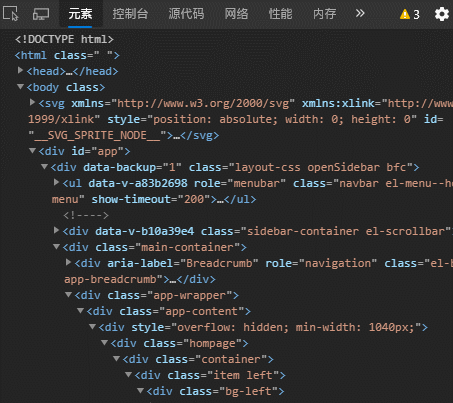
Task: Collapse the div id="app" node
Action: 32,151
